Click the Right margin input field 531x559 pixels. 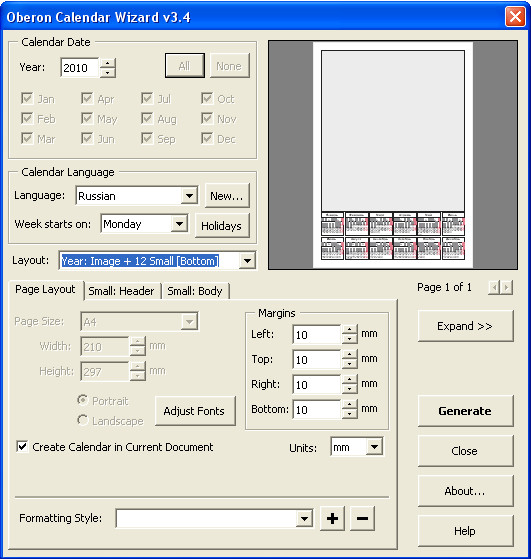(317, 384)
